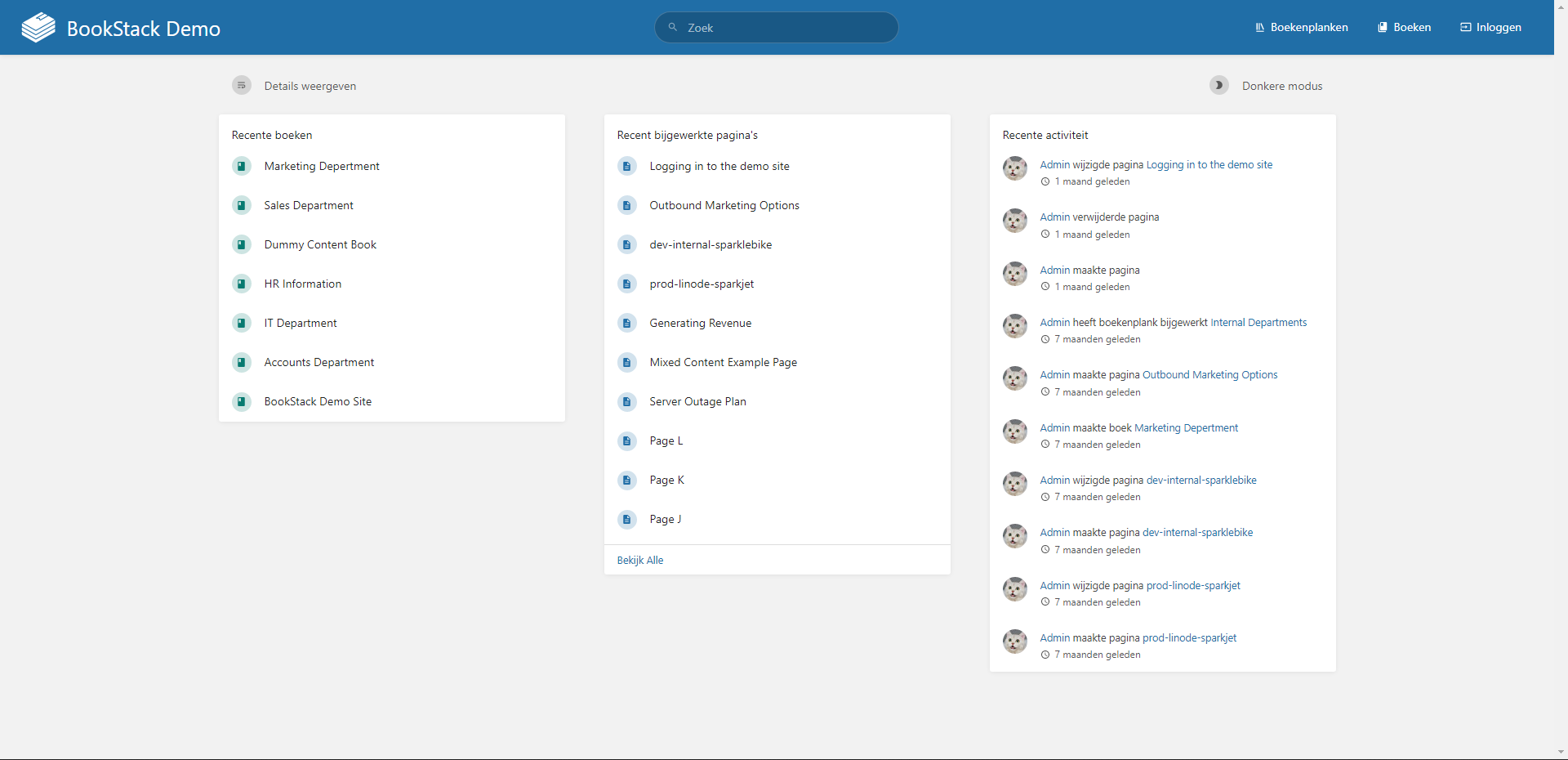1568x760 pixels.
Task: Open the Sales Department book
Action: coord(309,206)
